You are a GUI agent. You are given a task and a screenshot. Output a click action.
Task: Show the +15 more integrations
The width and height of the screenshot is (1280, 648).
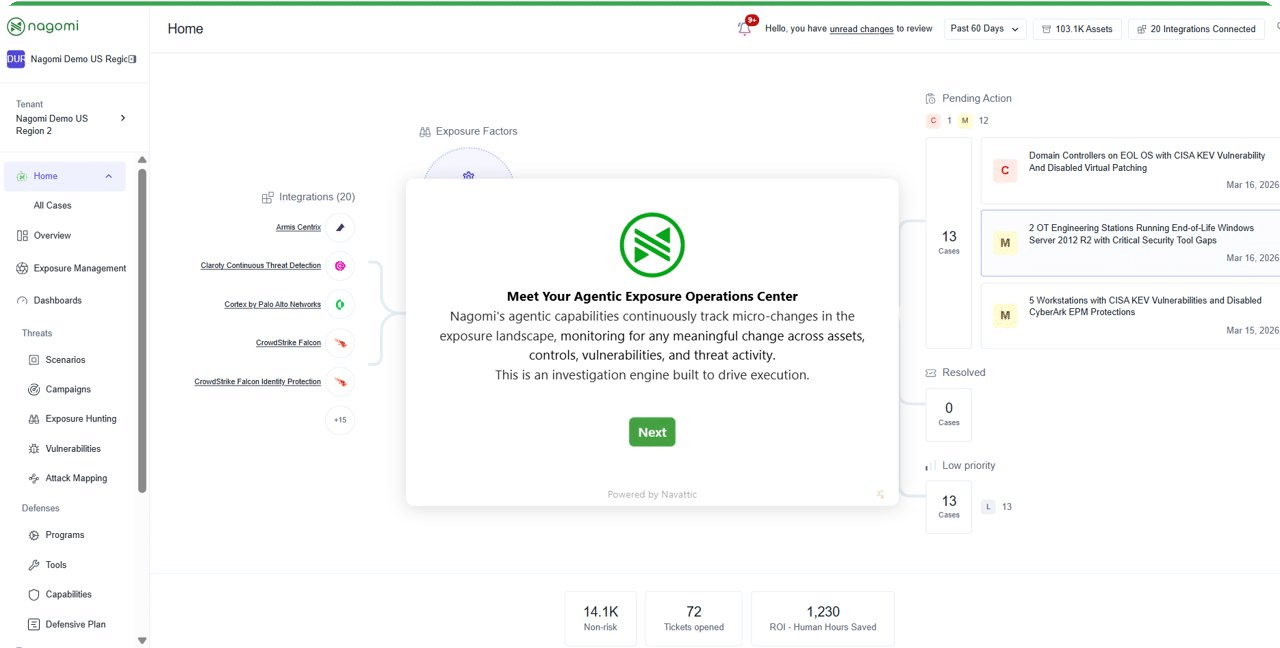(x=340, y=420)
